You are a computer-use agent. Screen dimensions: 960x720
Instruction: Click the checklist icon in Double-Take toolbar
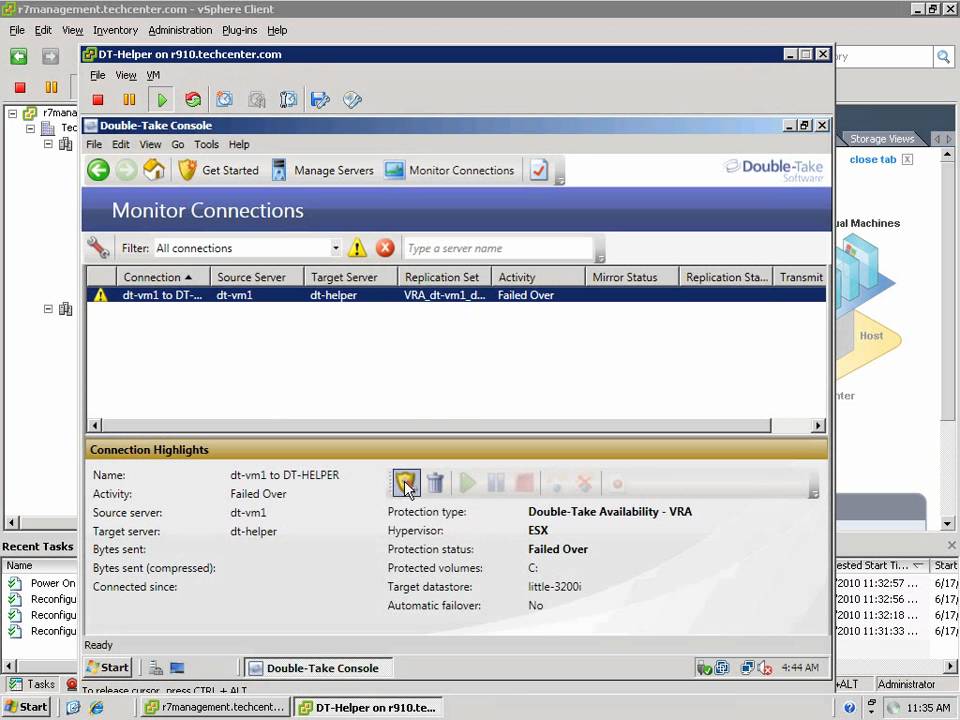coord(539,170)
